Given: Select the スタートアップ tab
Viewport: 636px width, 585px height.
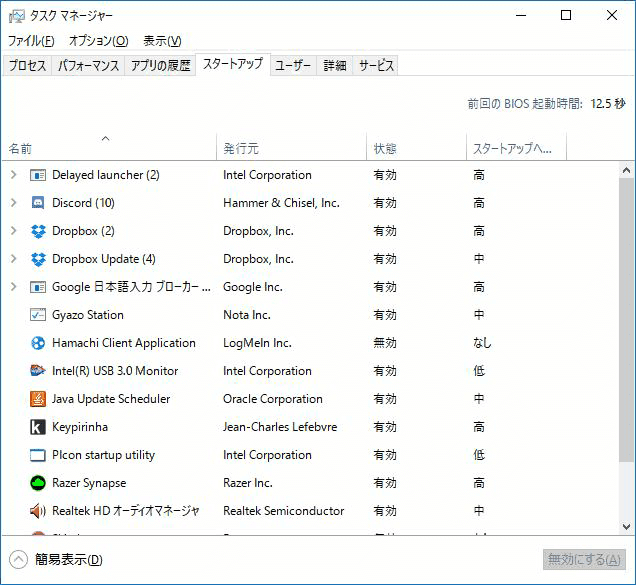Looking at the screenshot, I should [233, 64].
